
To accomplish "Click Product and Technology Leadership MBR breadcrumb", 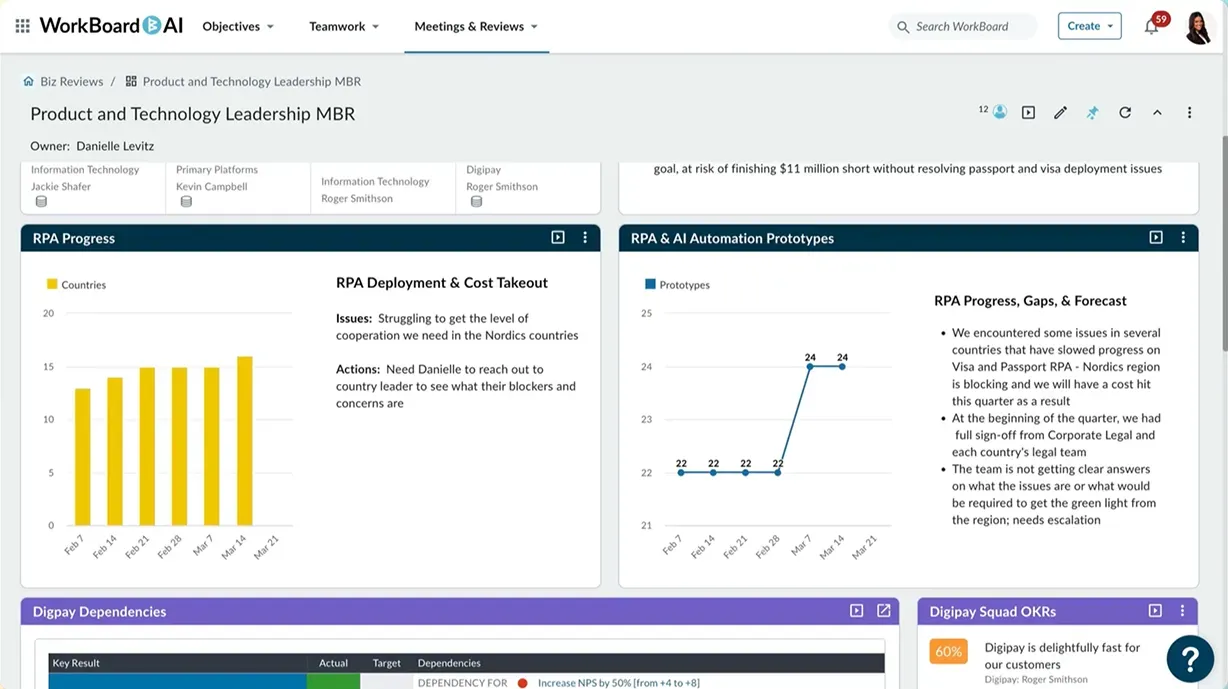I will [x=251, y=81].
